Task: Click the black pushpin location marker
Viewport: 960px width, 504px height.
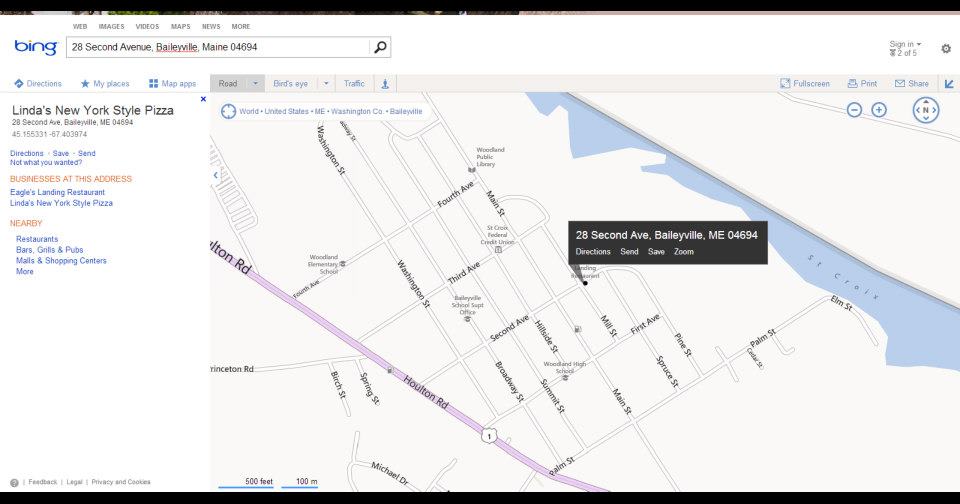Action: [x=585, y=283]
